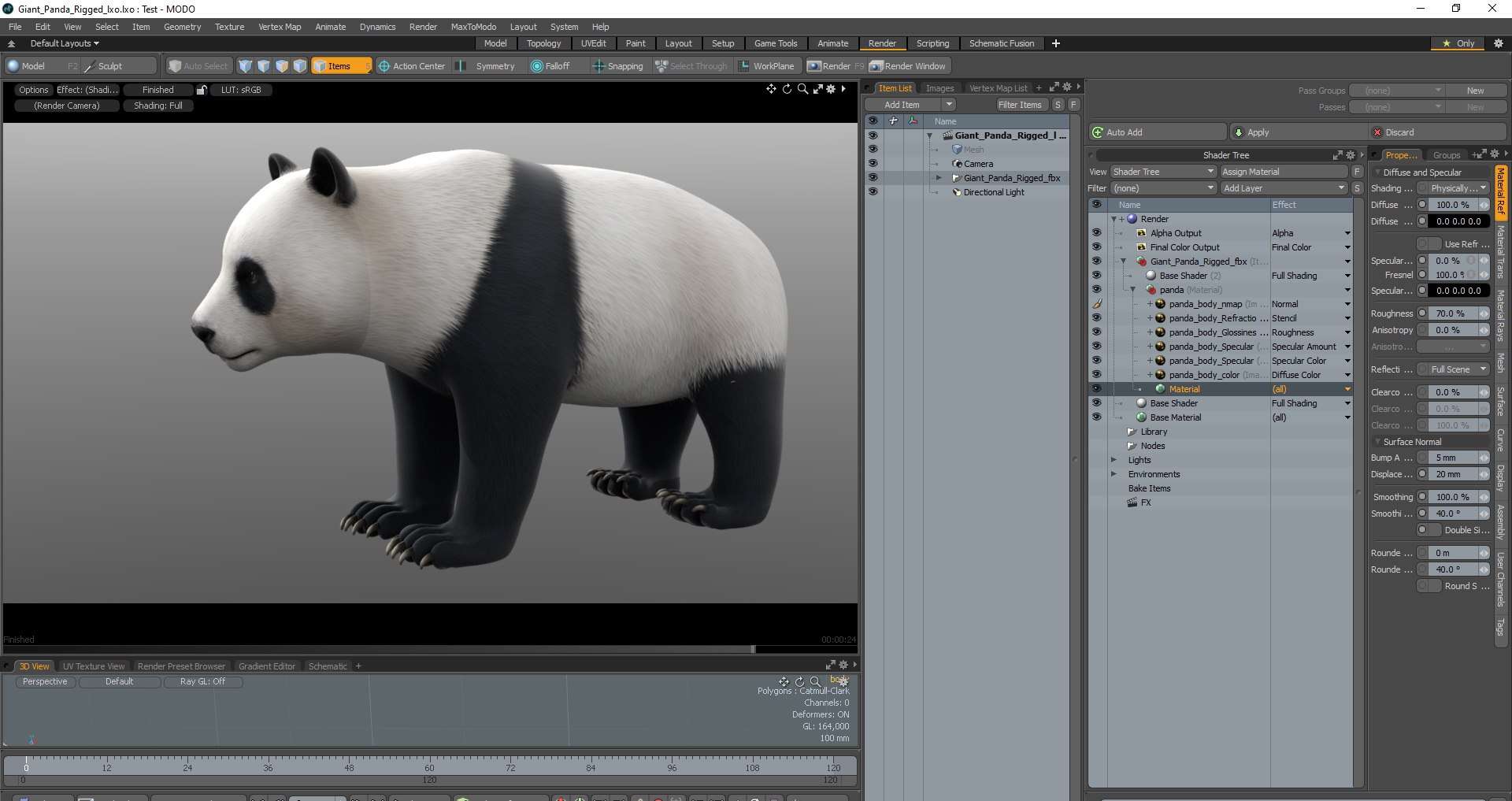Click the FX clapboard icon in Shader Tree
This screenshot has width=1512, height=801.
pos(1132,502)
